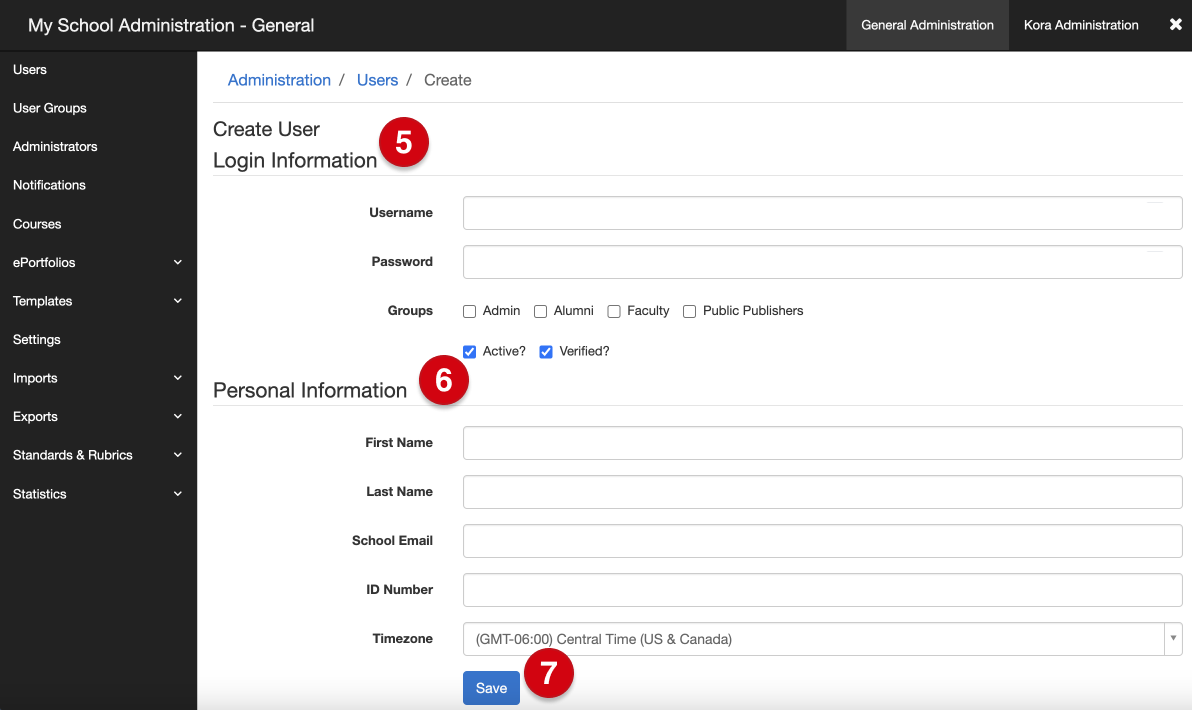Select Standards & Rubrics in the sidebar

coord(73,455)
